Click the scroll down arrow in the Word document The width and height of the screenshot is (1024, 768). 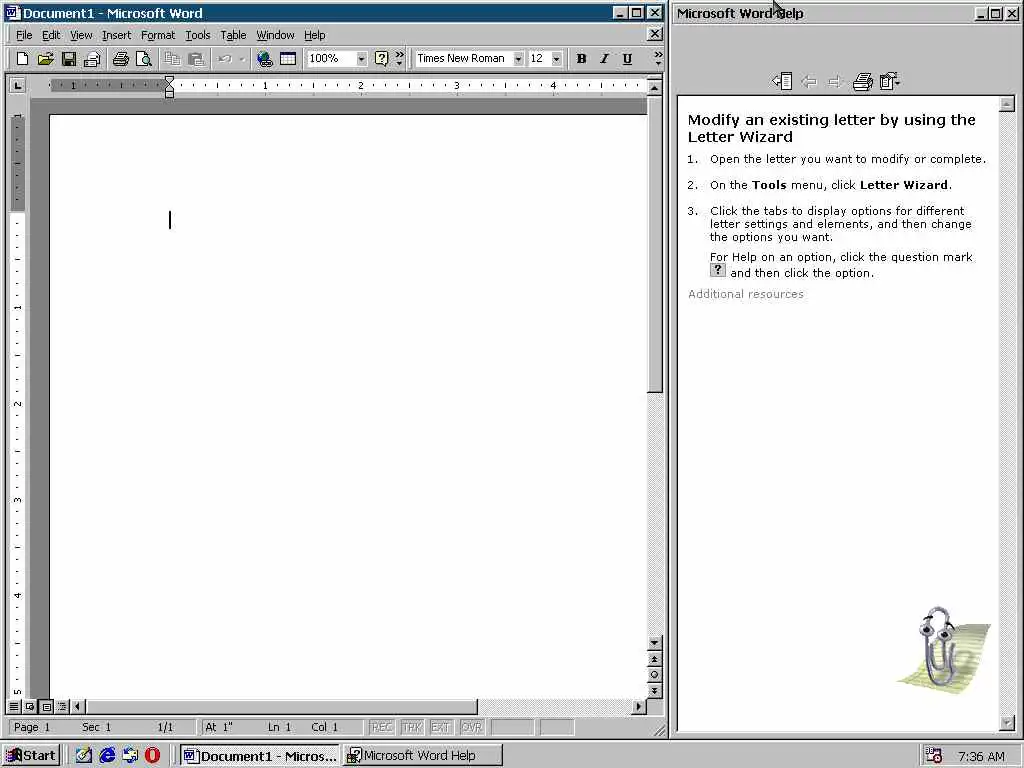pos(654,643)
